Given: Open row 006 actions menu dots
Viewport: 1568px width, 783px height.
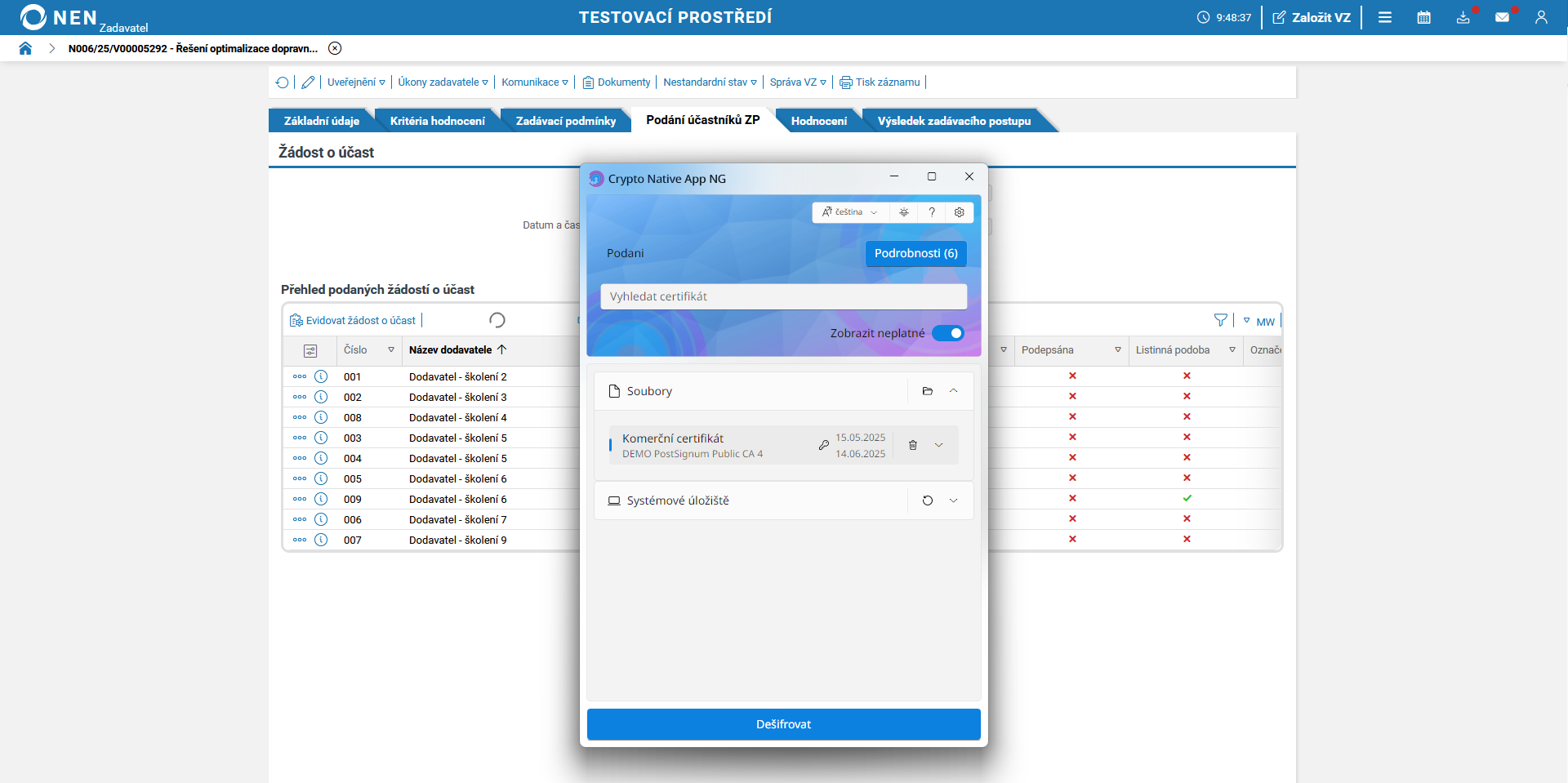Looking at the screenshot, I should tap(300, 520).
